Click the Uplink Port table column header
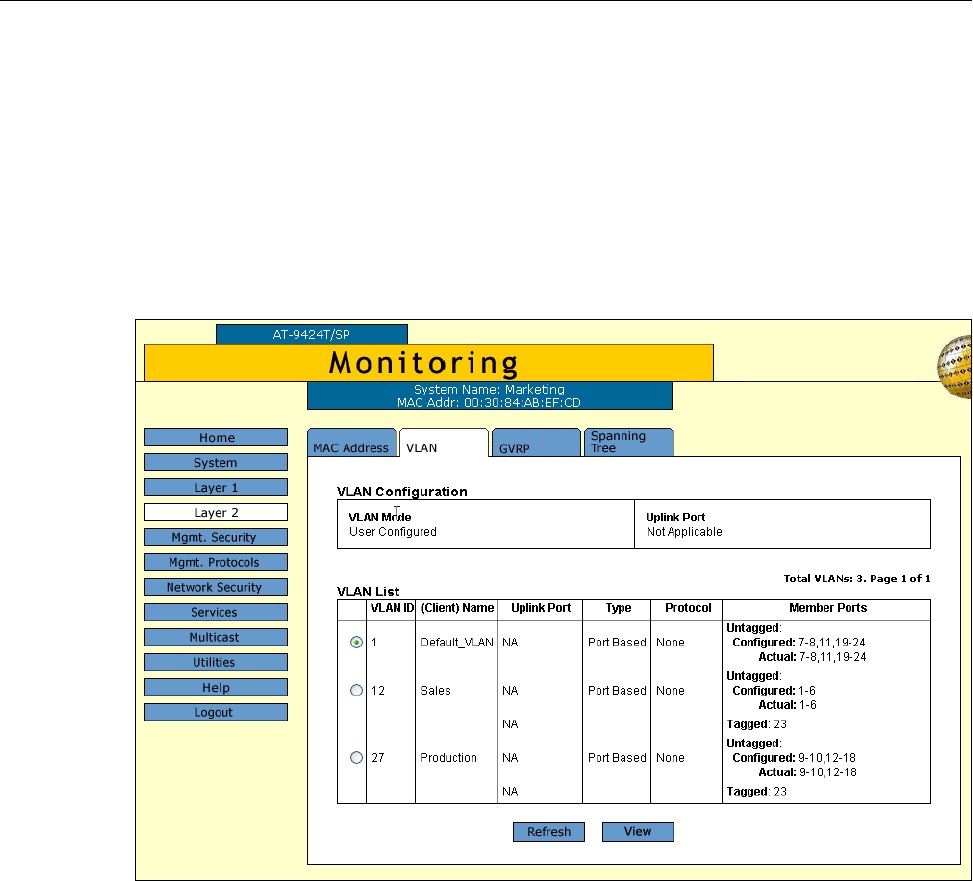The image size is (973, 881). [x=541, y=608]
